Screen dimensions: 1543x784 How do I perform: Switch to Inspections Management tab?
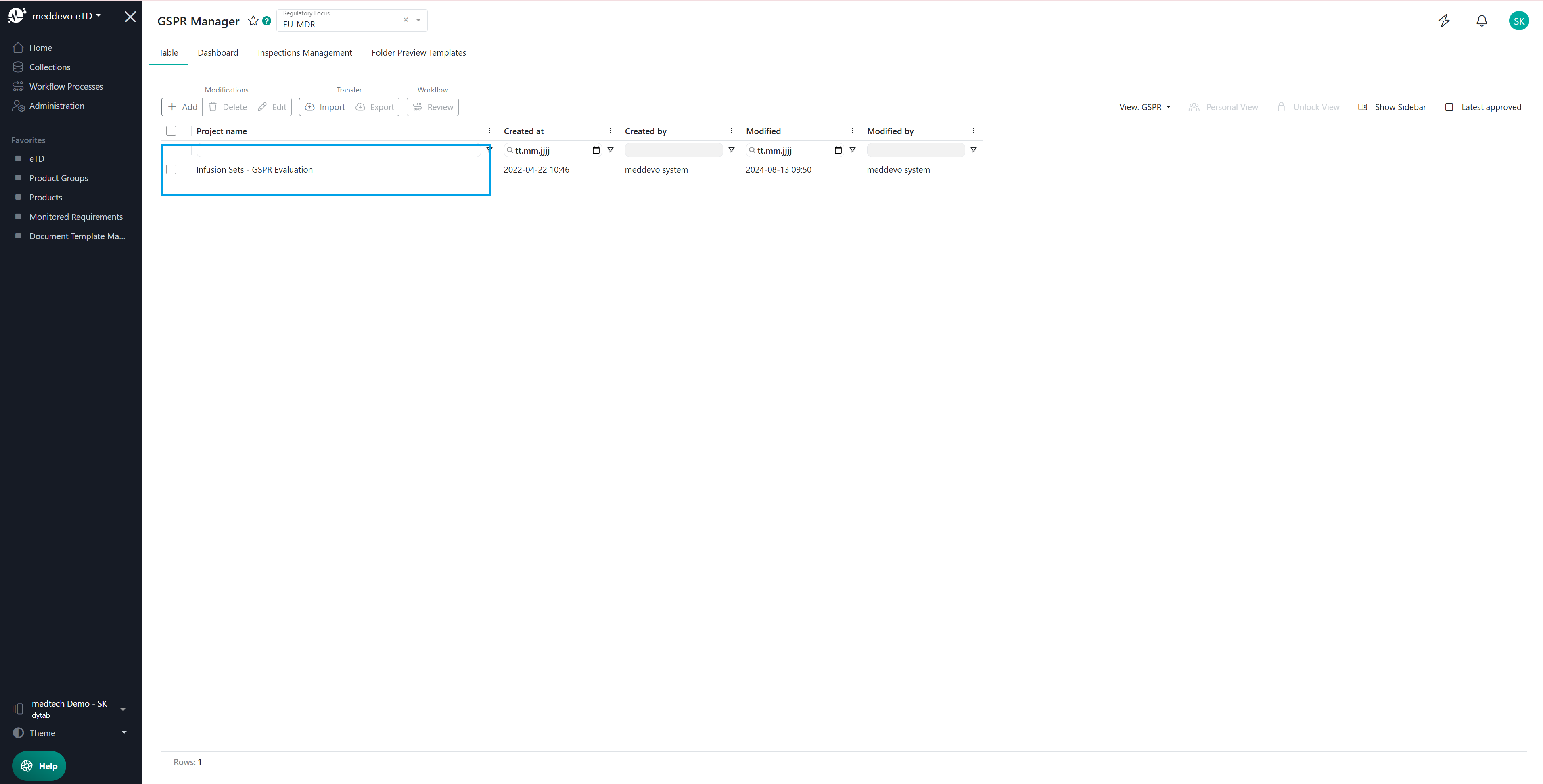(305, 53)
